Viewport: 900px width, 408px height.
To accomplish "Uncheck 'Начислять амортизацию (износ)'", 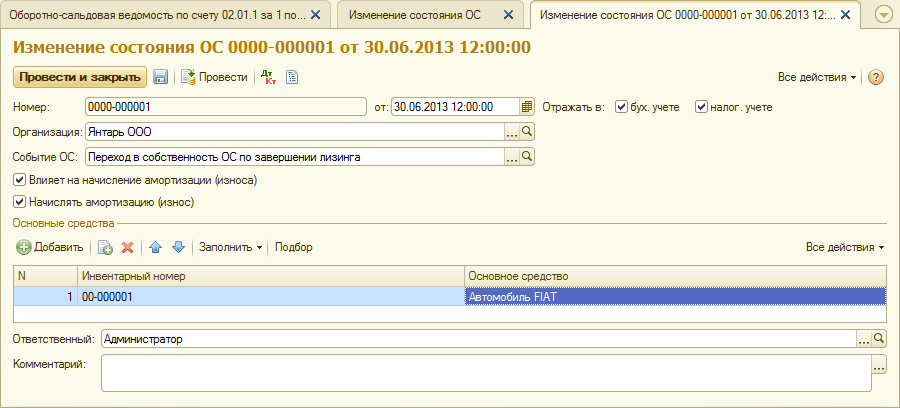I will [x=20, y=201].
